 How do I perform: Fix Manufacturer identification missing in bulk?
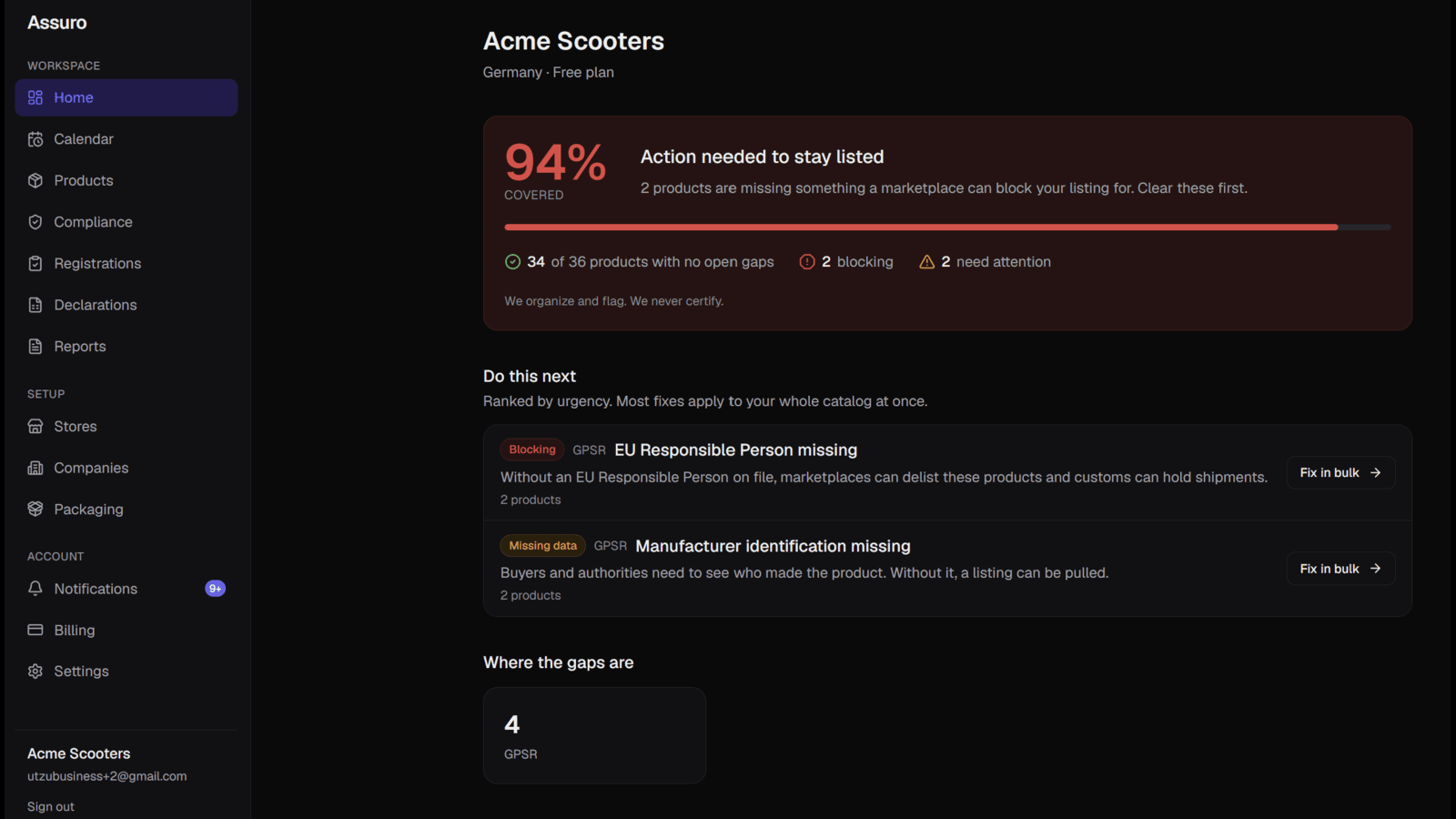click(1340, 568)
